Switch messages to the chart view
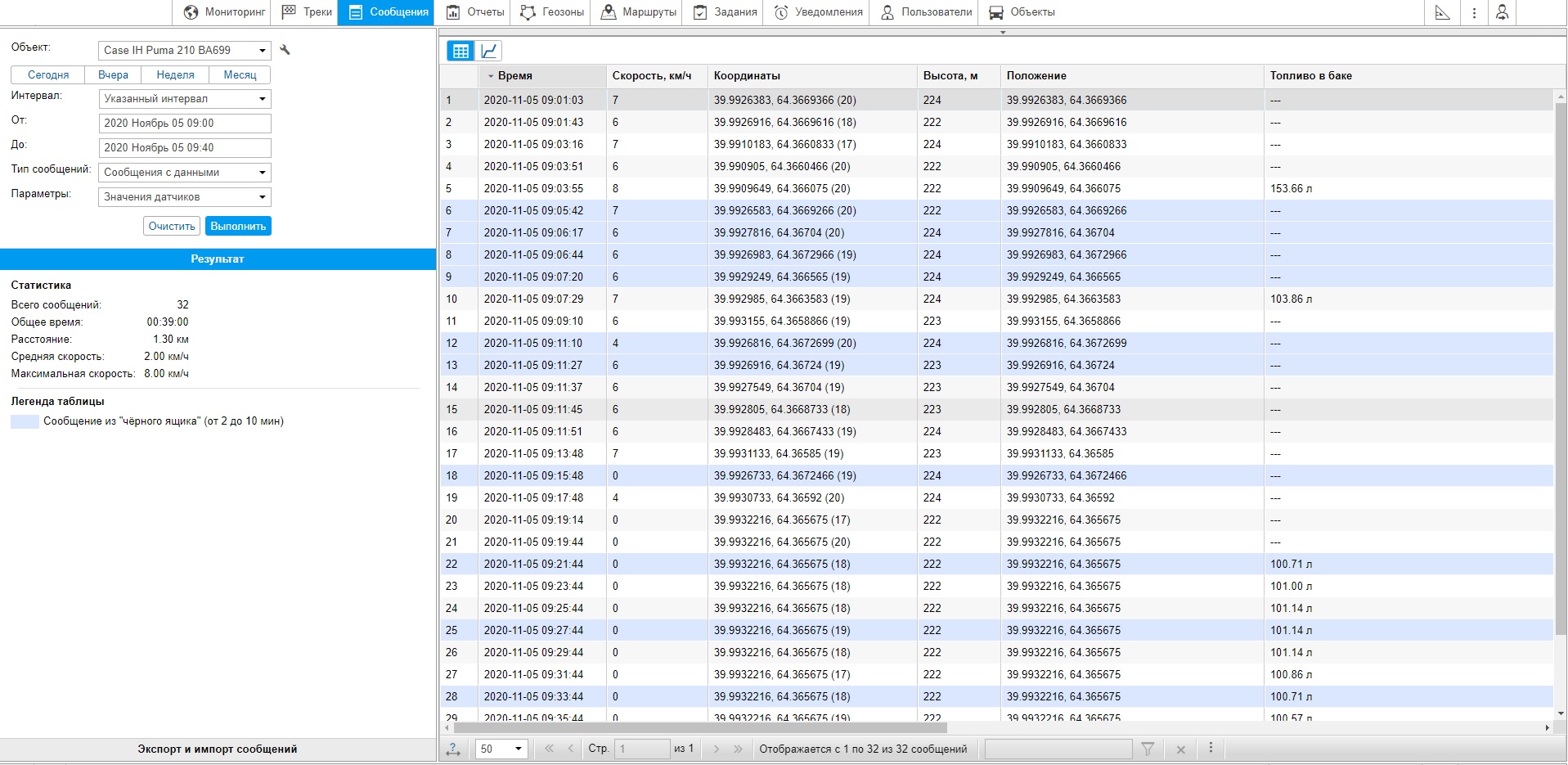 pyautogui.click(x=488, y=51)
